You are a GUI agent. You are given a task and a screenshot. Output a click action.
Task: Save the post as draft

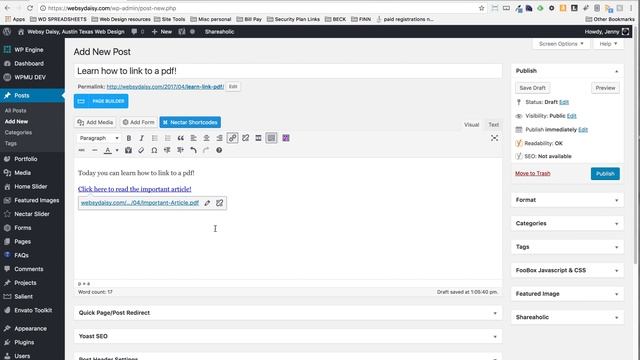pyautogui.click(x=532, y=88)
